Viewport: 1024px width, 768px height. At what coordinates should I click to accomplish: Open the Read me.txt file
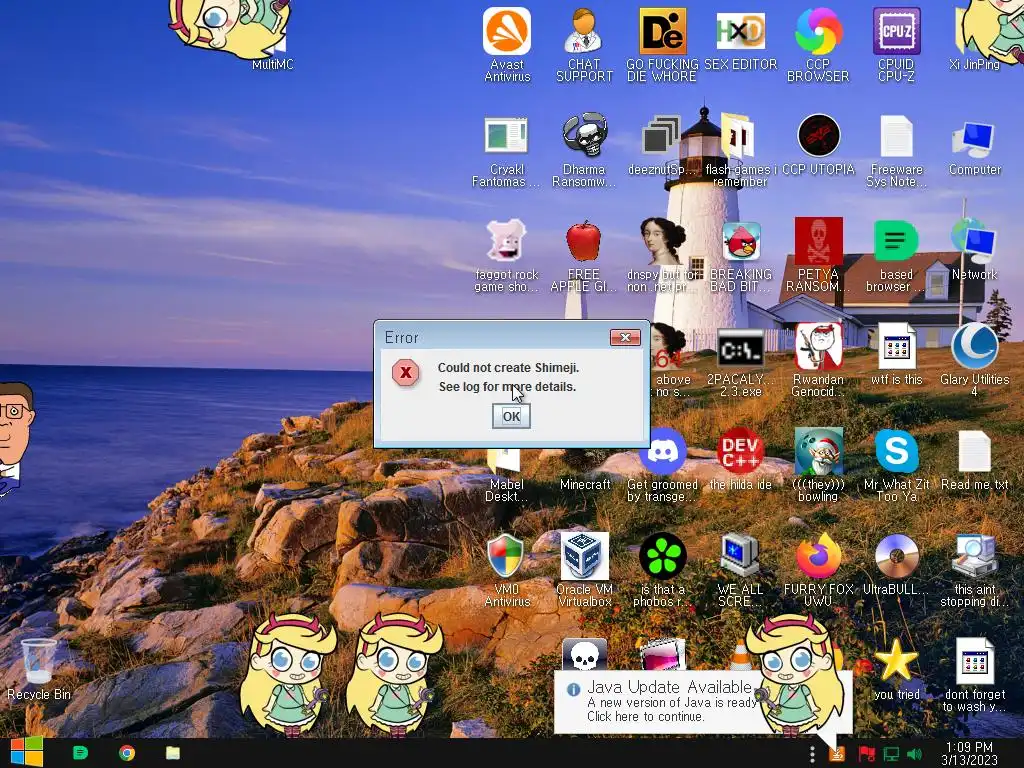pos(974,460)
